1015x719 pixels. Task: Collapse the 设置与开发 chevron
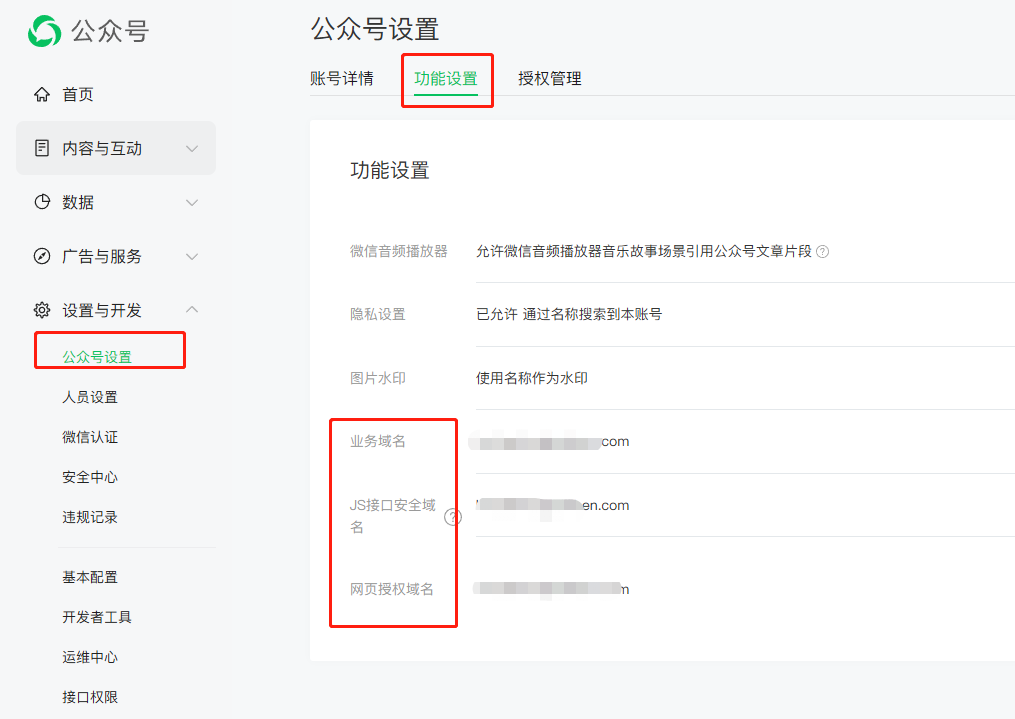coord(192,309)
